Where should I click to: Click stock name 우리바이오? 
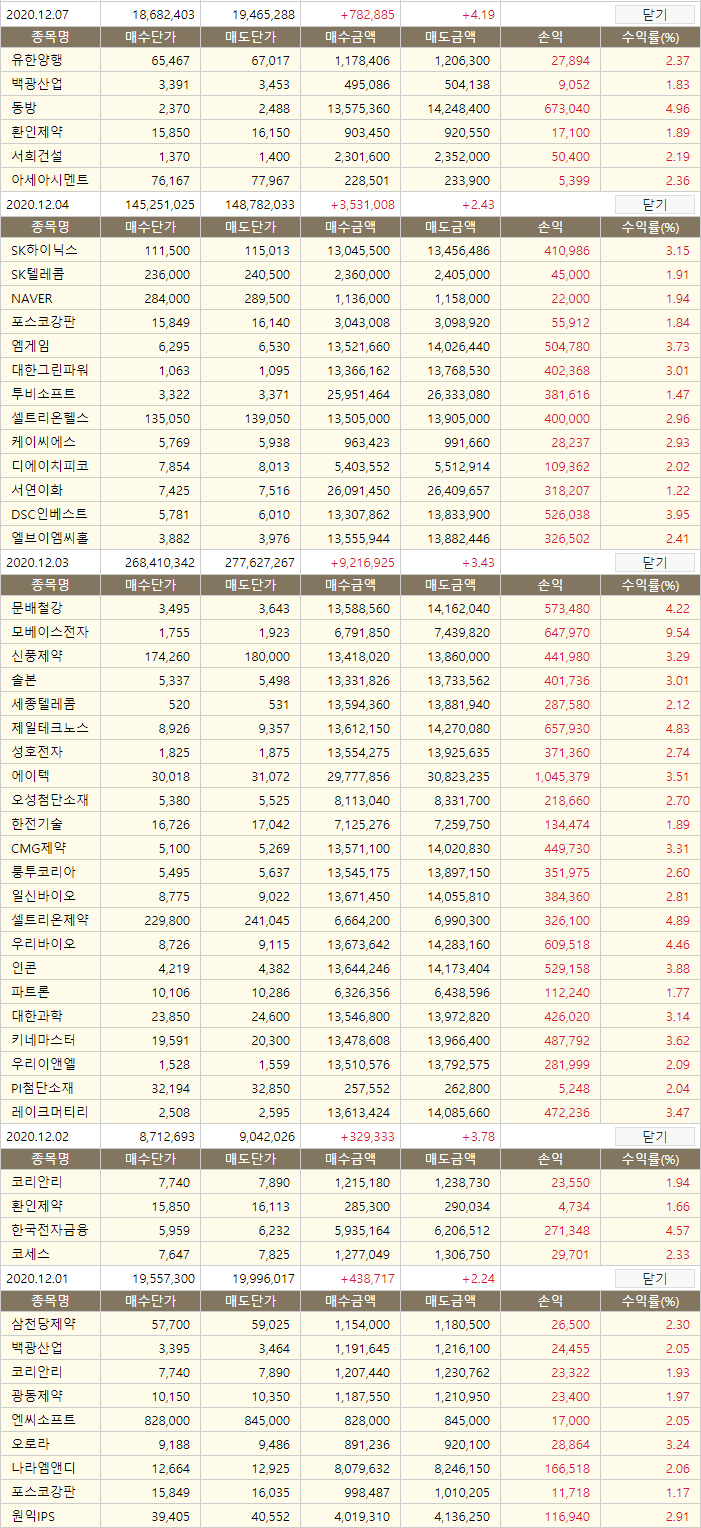click(x=43, y=944)
